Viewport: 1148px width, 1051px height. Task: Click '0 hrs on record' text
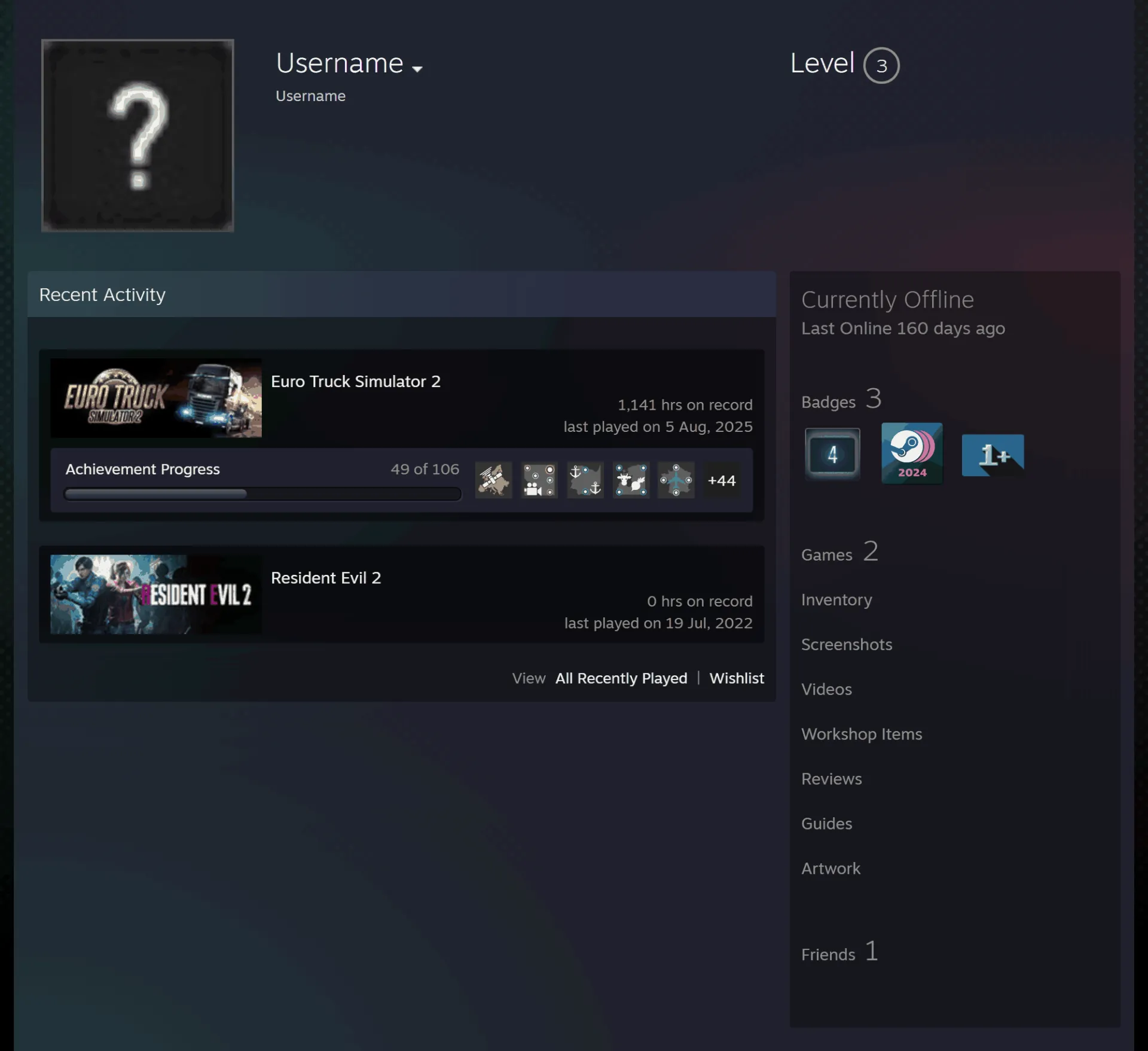coord(700,601)
